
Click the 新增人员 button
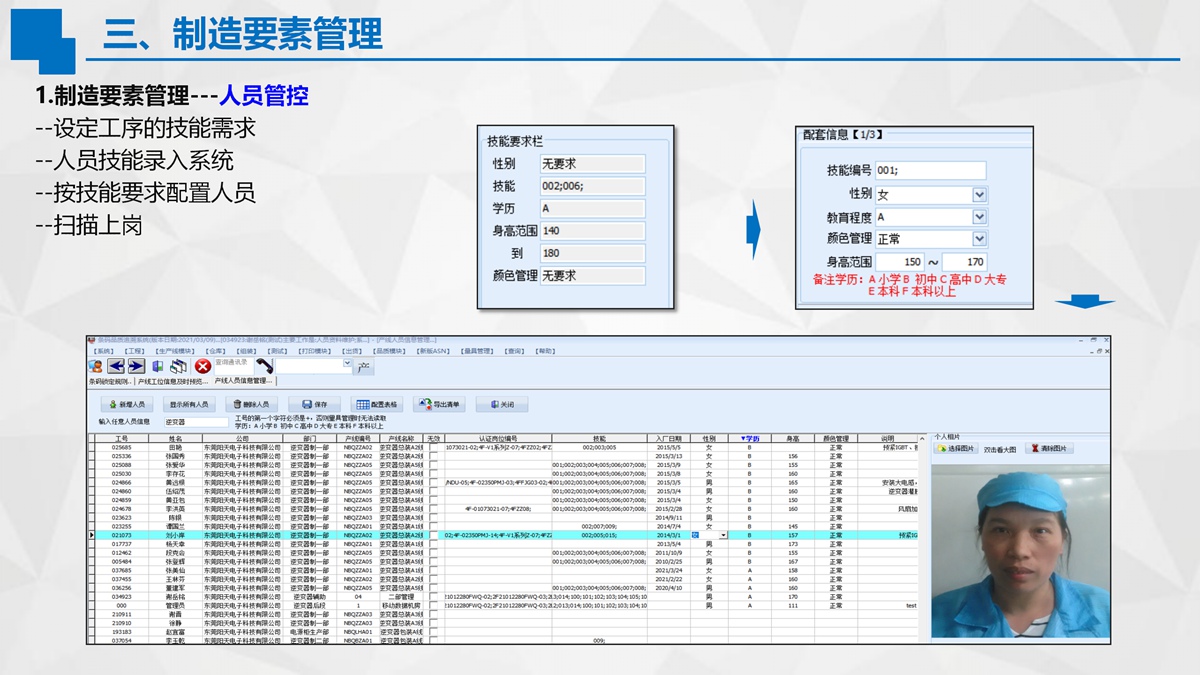[x=126, y=404]
